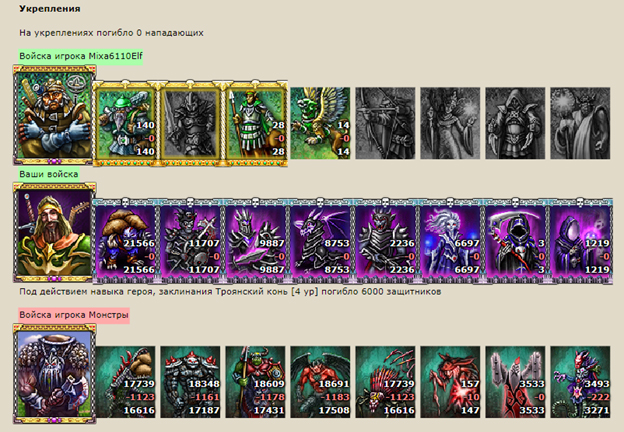Select the greyed-out sorceress unit card
The image size is (624, 432).
click(x=450, y=123)
